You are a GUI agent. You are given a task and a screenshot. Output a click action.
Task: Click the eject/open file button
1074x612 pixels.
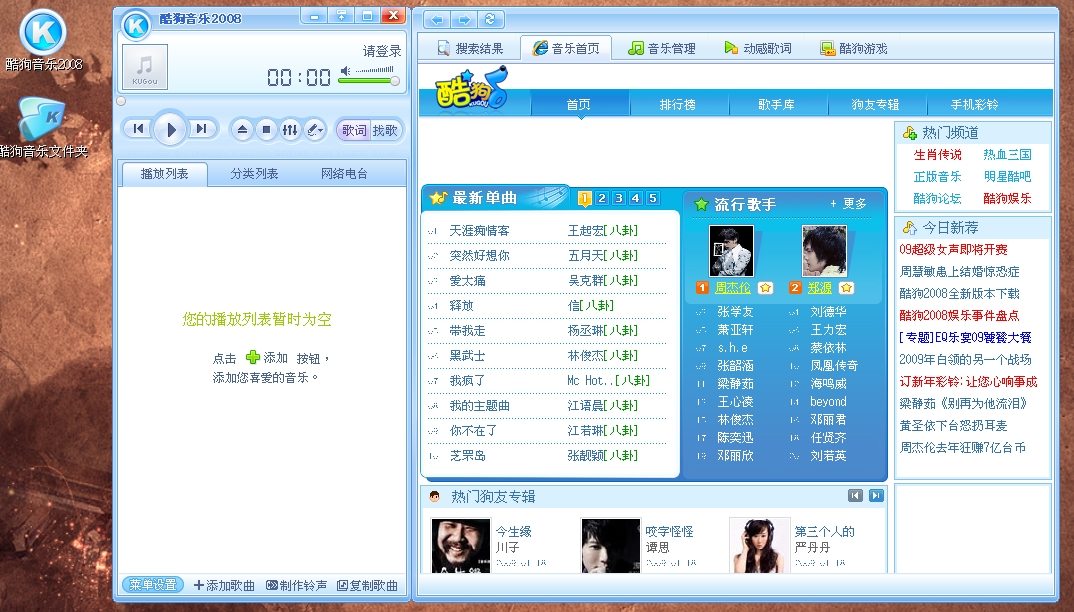[242, 130]
